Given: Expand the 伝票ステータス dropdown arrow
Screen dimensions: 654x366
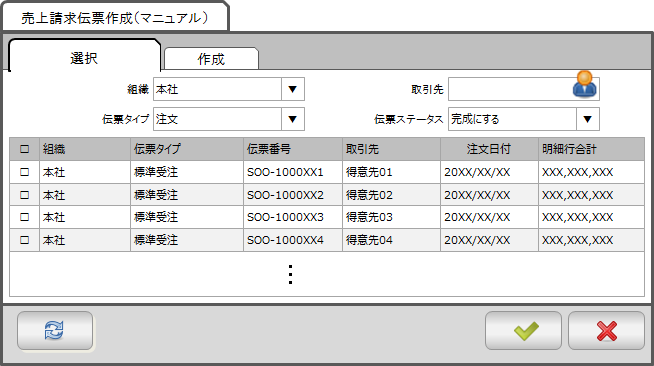Looking at the screenshot, I should (588, 119).
